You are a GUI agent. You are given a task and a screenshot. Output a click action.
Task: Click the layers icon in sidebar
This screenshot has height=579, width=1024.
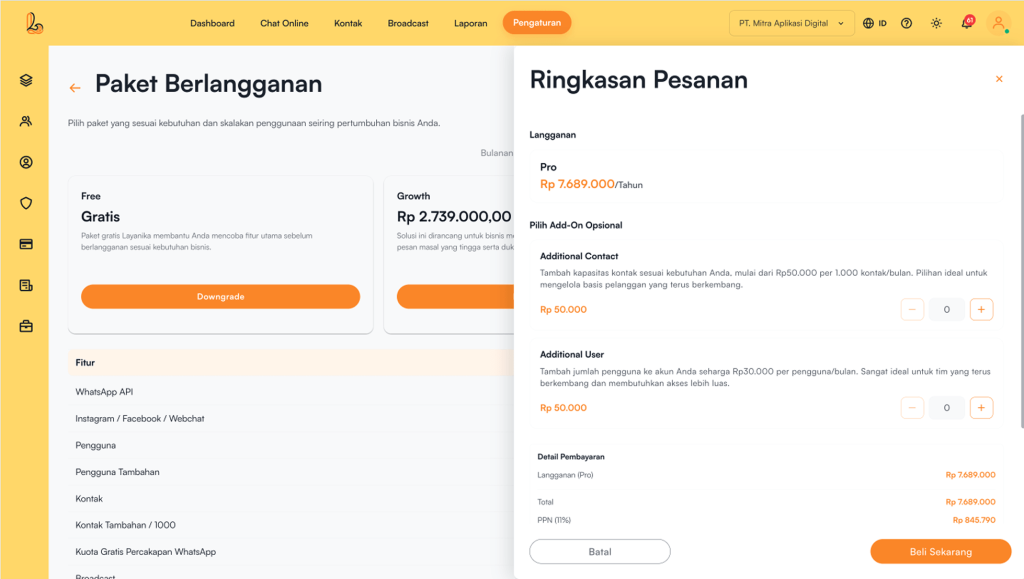[26, 80]
